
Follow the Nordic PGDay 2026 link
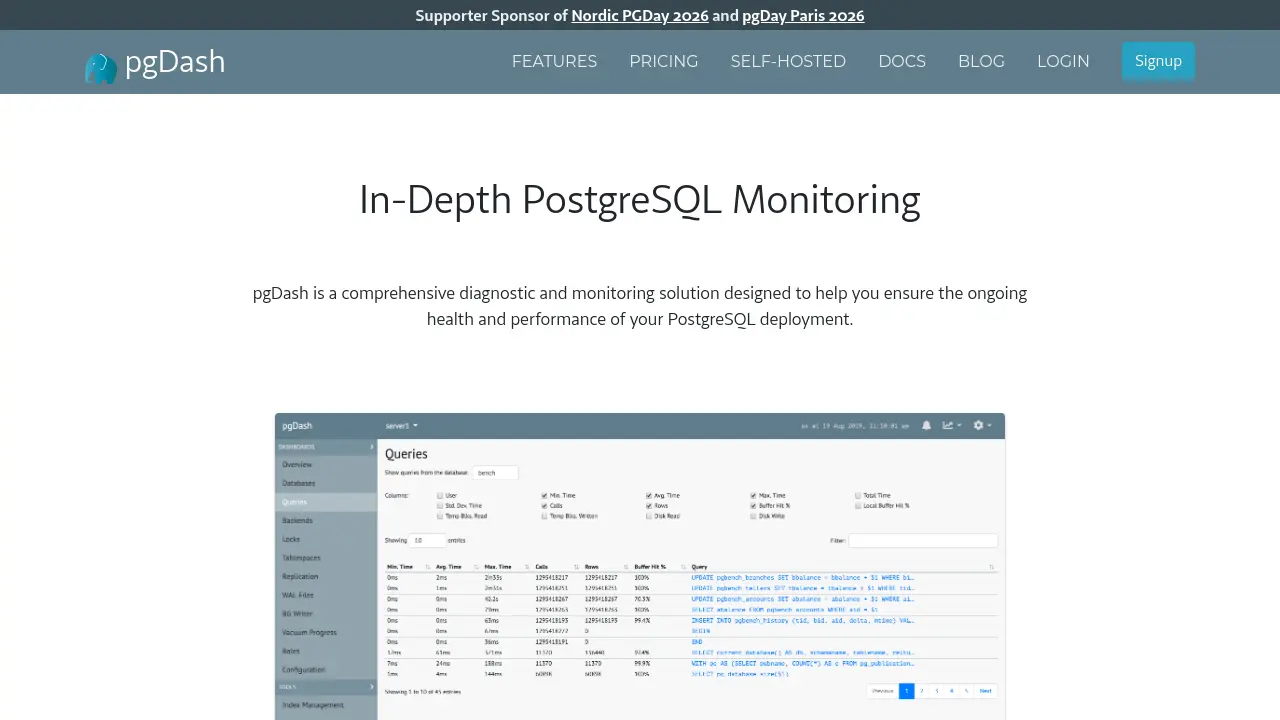pyautogui.click(x=640, y=15)
